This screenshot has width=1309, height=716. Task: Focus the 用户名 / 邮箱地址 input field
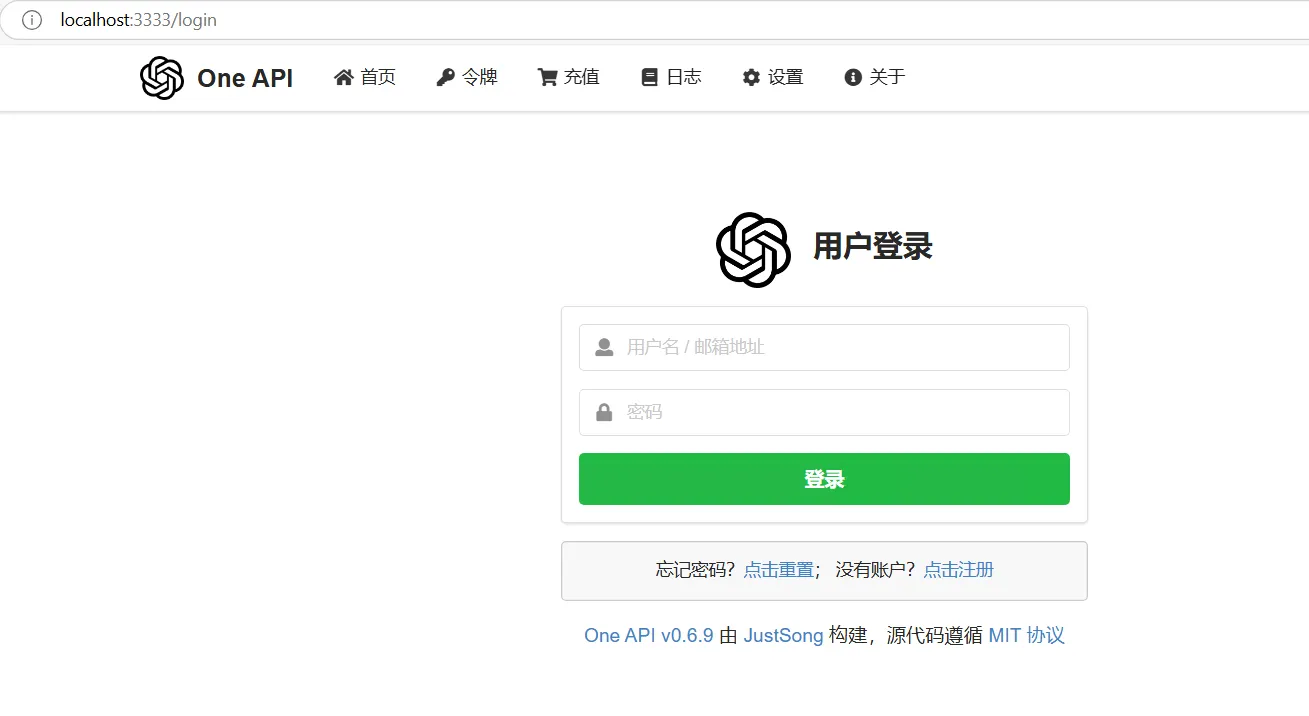(x=824, y=347)
